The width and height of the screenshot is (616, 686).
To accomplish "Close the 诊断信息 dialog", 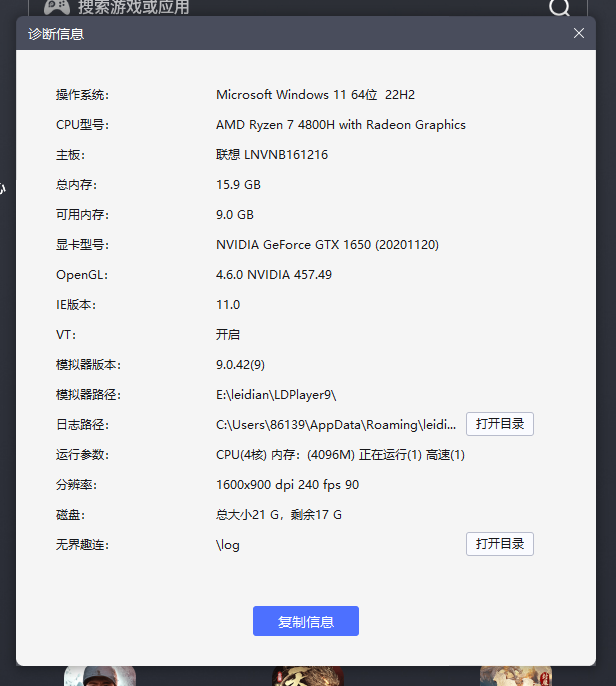I will [578, 33].
